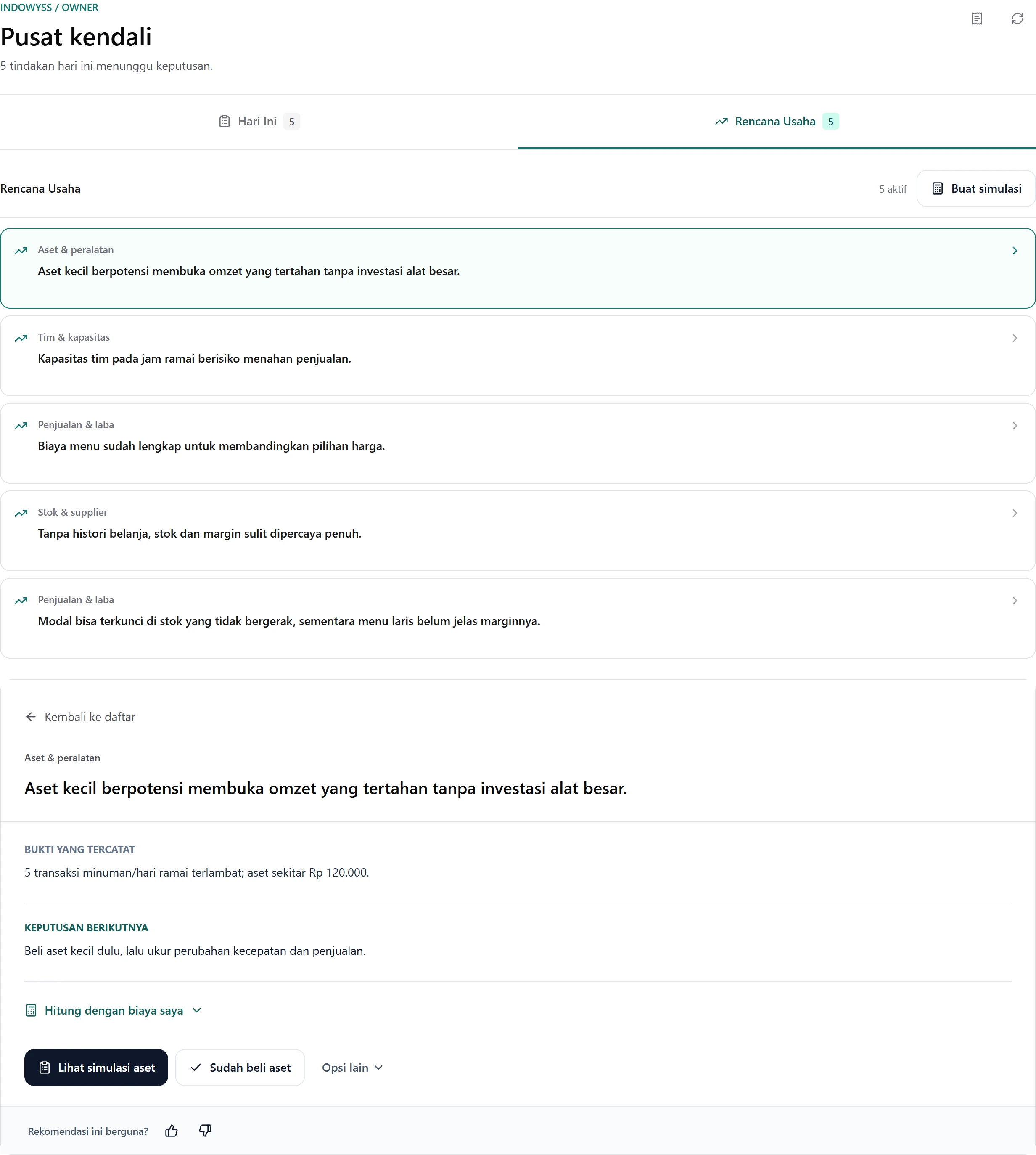
Task: Click thumbs down on recommendation feedback
Action: point(206,1131)
